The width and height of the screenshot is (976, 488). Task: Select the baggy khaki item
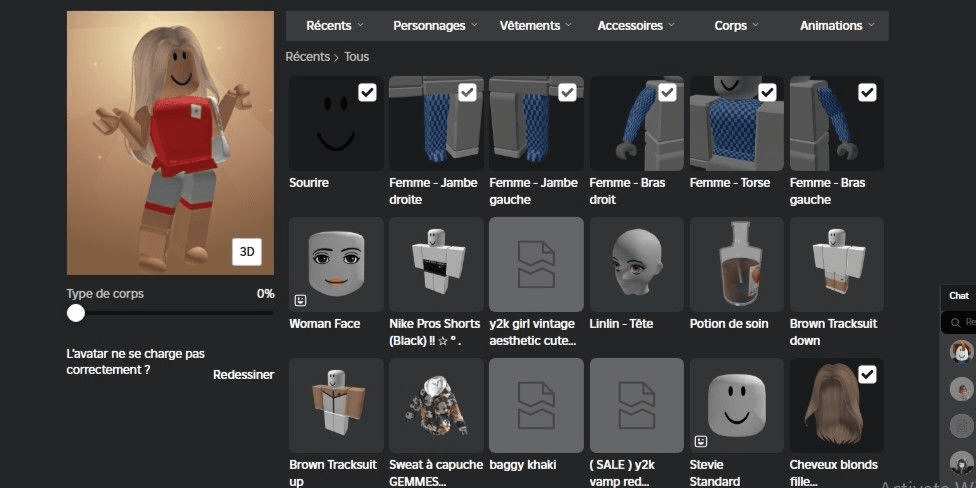click(537, 405)
